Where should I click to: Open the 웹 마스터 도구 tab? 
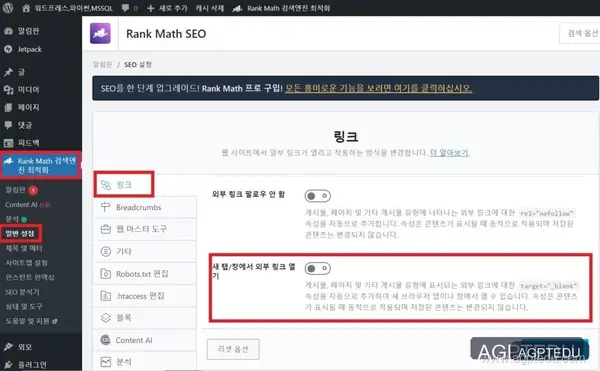[145, 229]
